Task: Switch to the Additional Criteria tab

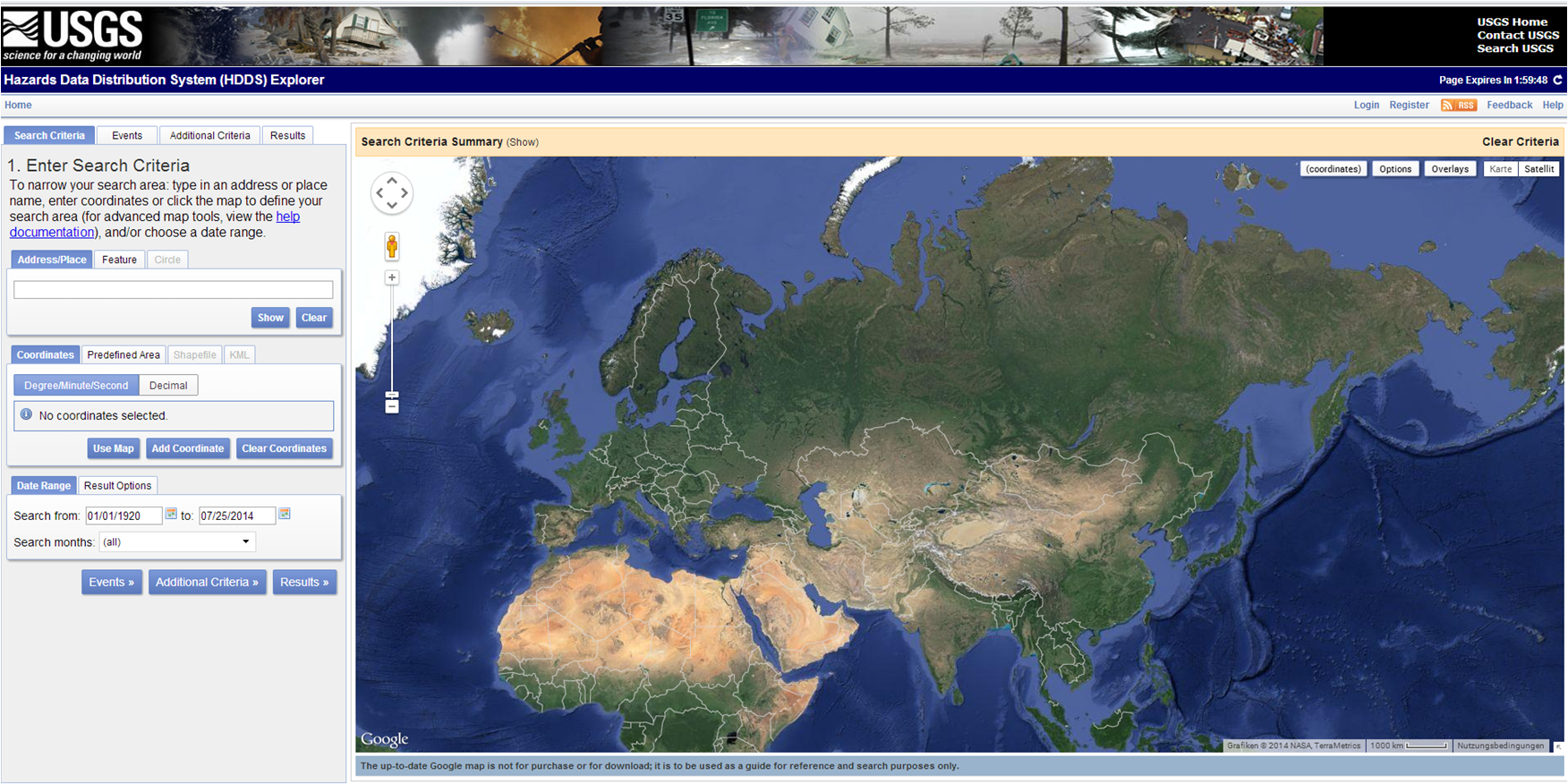Action: [209, 136]
